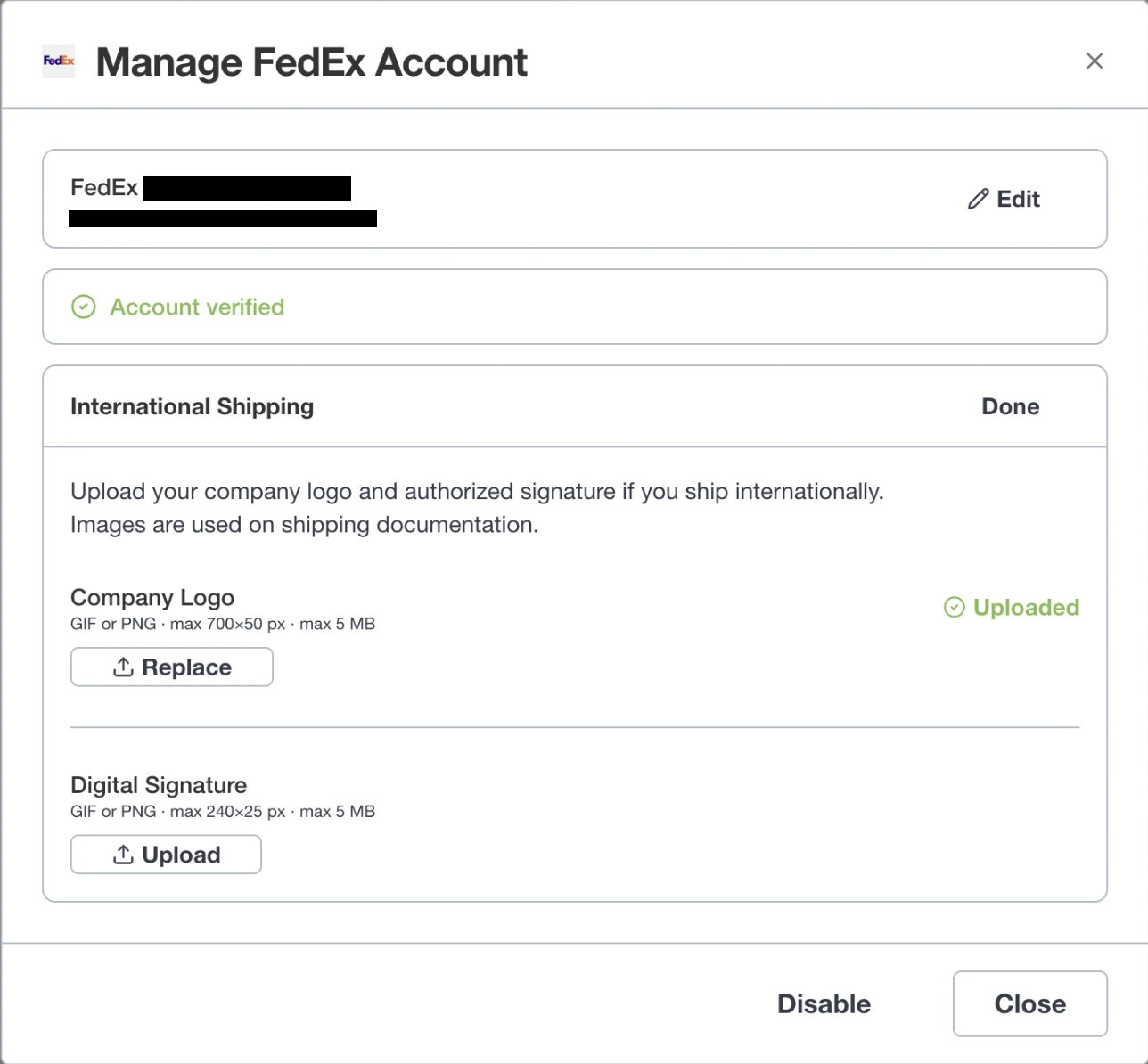Click the Uploaded checkmark icon for Company Logo
The height and width of the screenshot is (1064, 1148).
954,607
